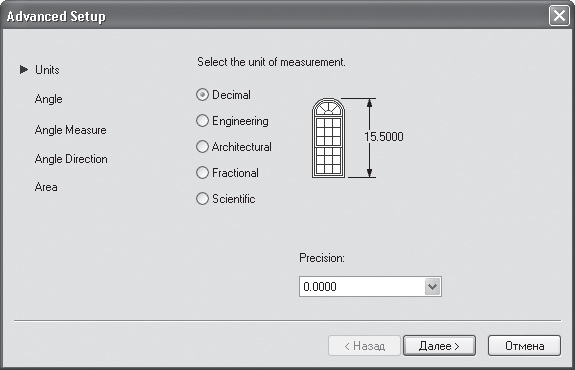This screenshot has width=575, height=370.
Task: Click the Далее next button
Action: [439, 345]
